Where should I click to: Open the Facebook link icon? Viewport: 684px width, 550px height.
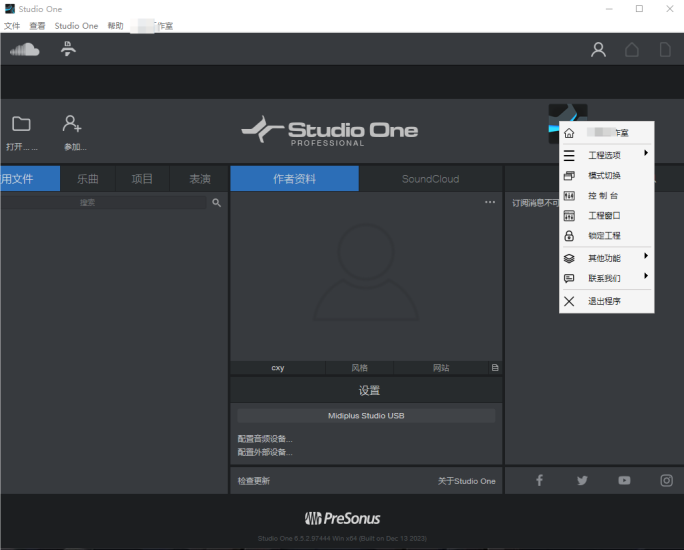tap(539, 480)
